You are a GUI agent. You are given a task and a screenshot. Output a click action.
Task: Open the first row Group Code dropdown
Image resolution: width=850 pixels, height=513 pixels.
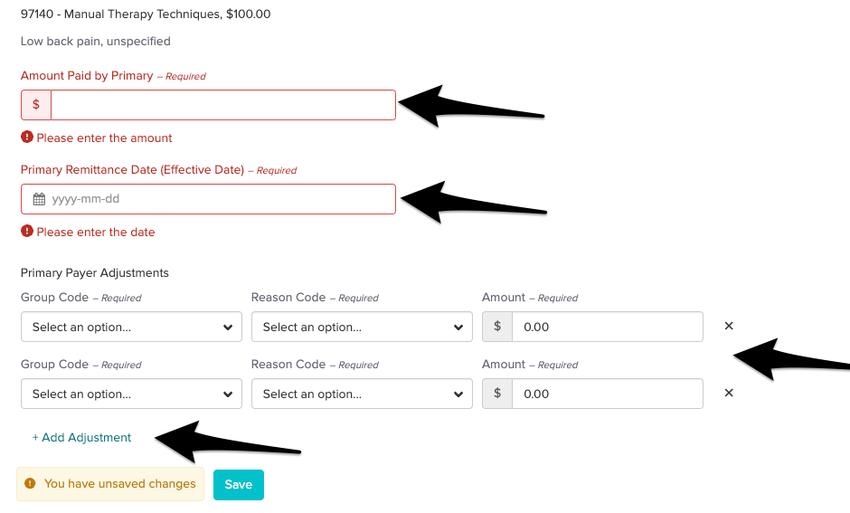click(x=131, y=326)
